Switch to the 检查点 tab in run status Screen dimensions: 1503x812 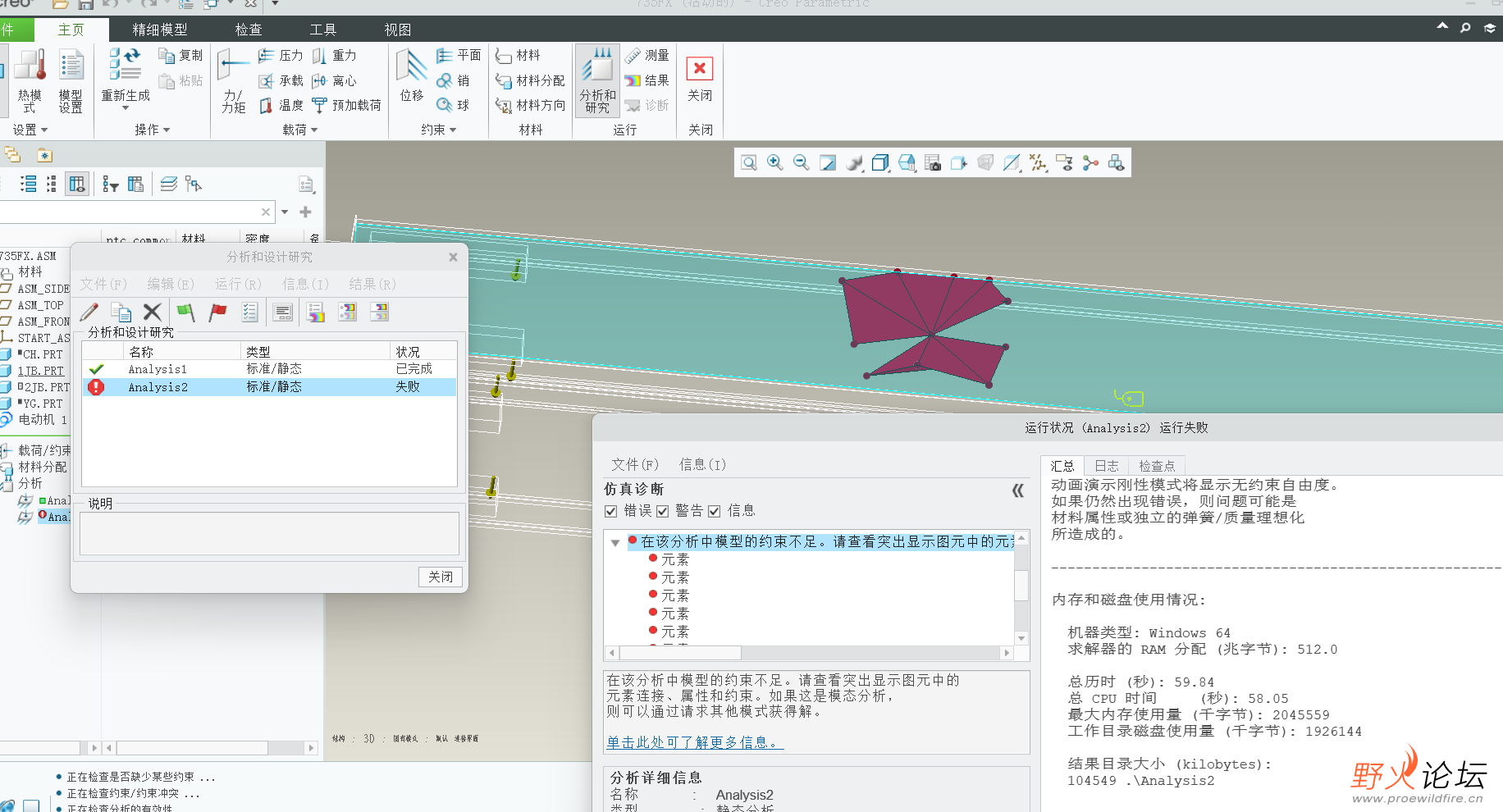click(1157, 466)
